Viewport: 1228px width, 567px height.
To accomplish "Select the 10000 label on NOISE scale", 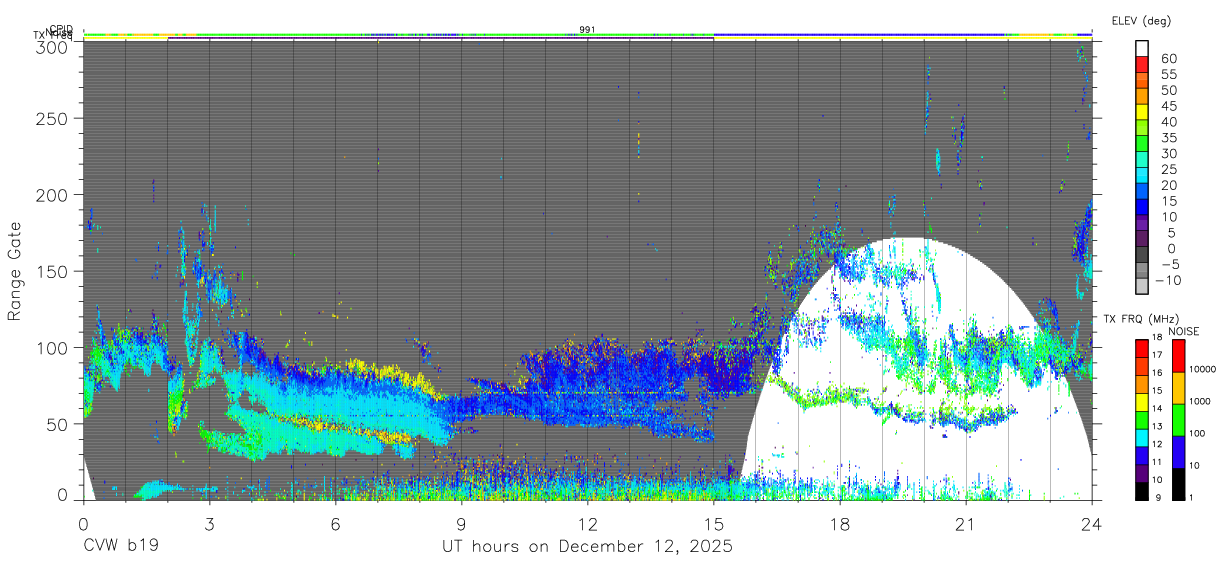I will point(1204,369).
